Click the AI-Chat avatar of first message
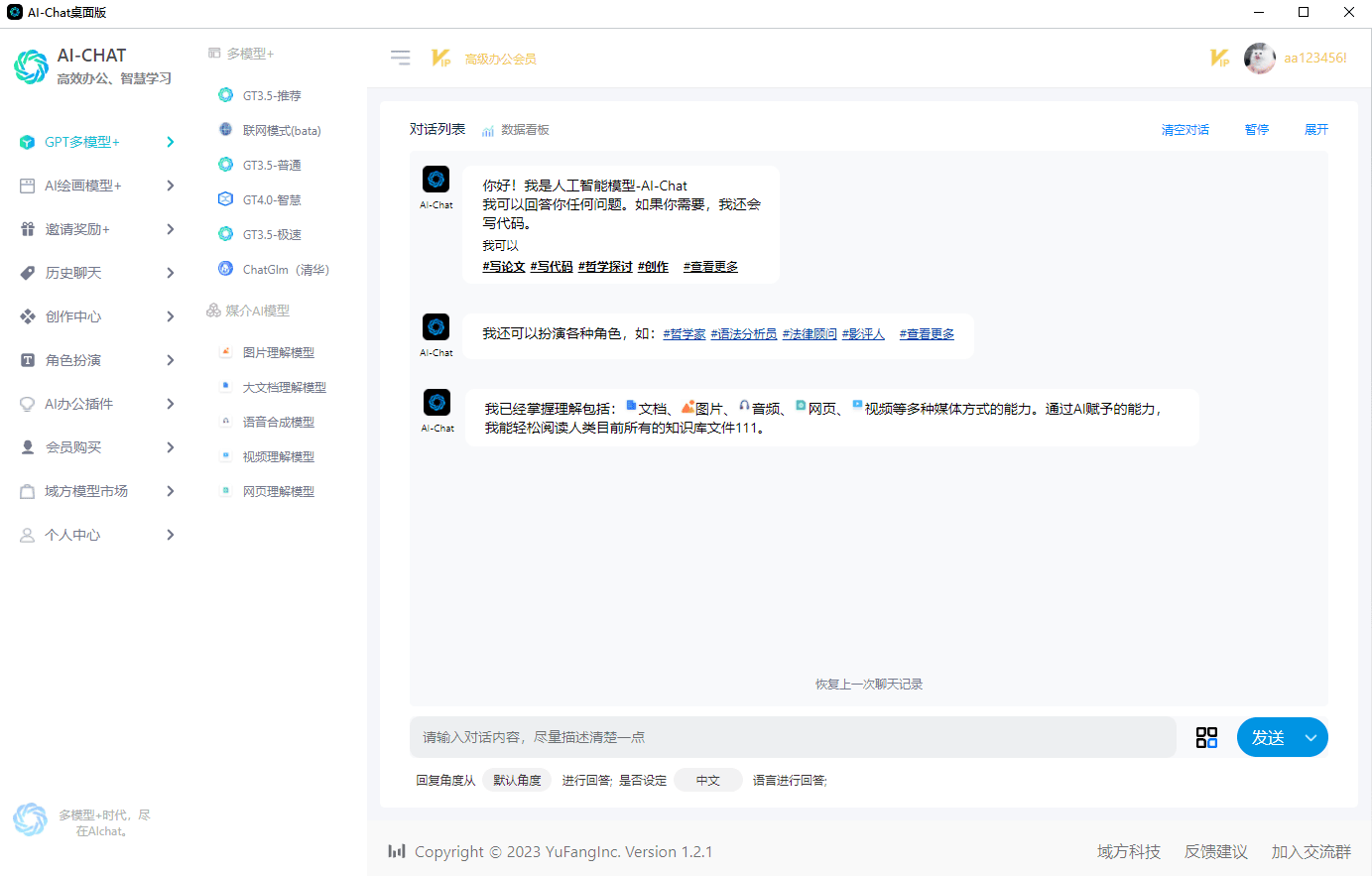Viewport: 1372px width, 876px height. point(437,179)
